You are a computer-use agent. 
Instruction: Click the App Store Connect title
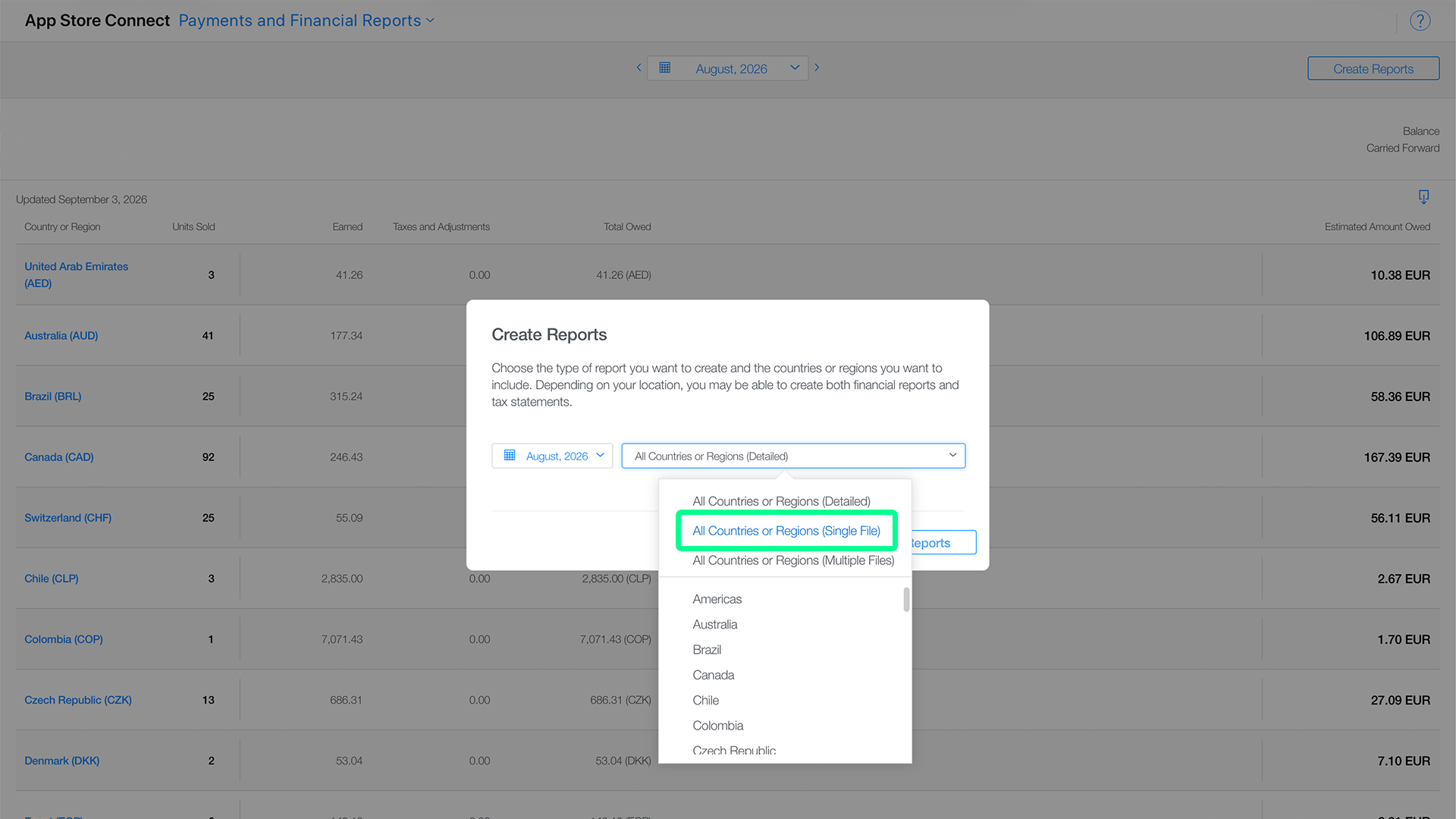(x=97, y=20)
